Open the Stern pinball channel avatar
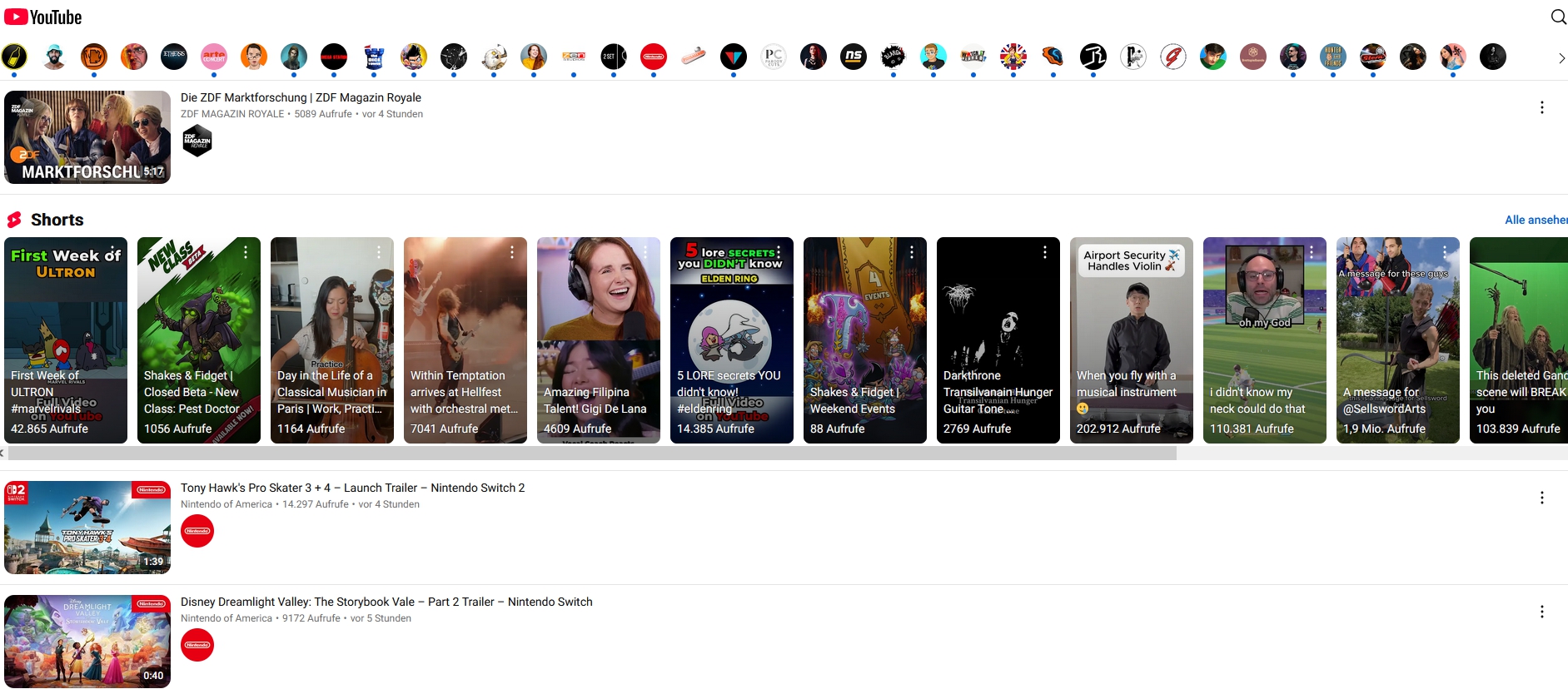1568x689 pixels. coord(1373,57)
